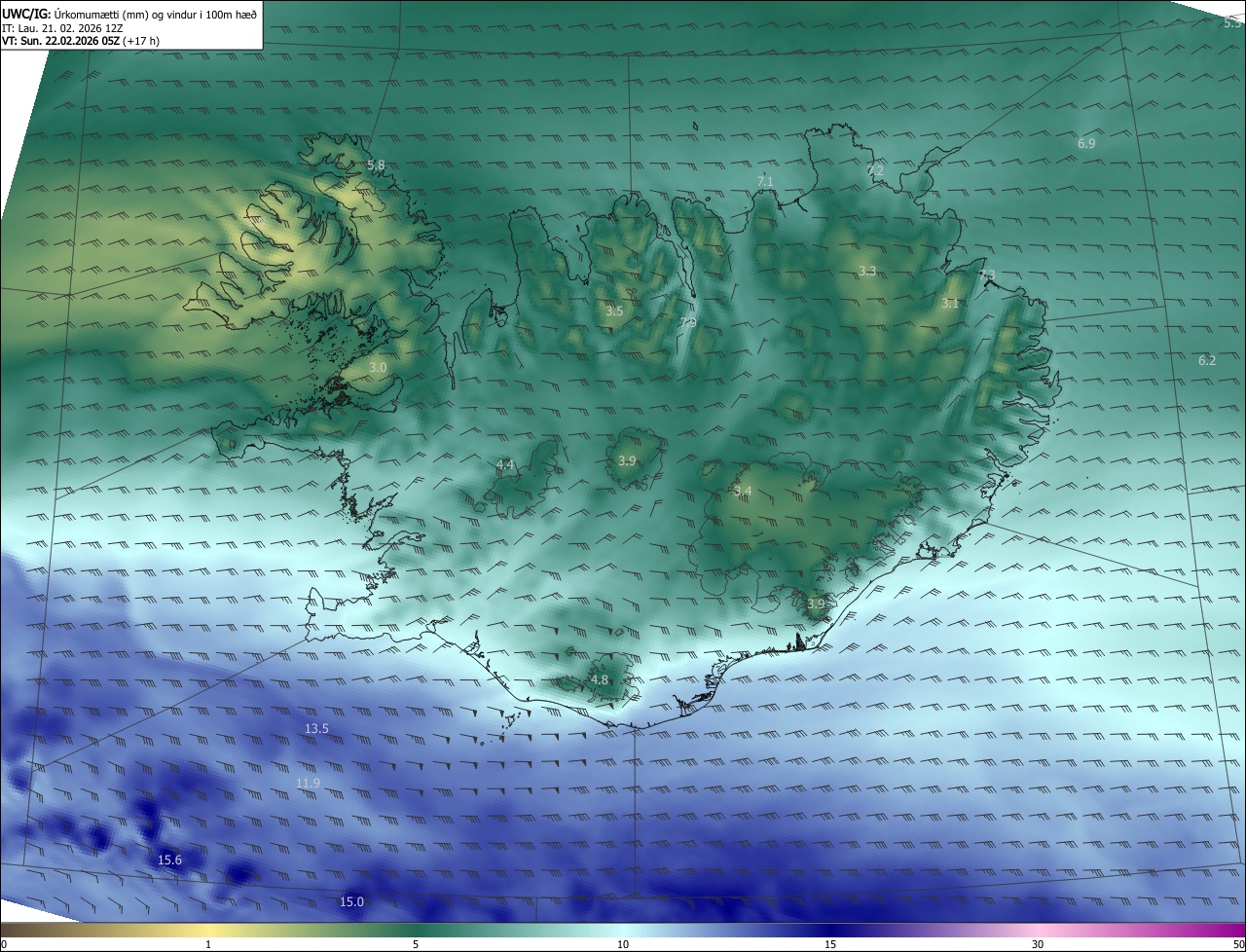Click the 3.4 value on the large glacier
This screenshot has width=1246, height=952.
tap(743, 491)
